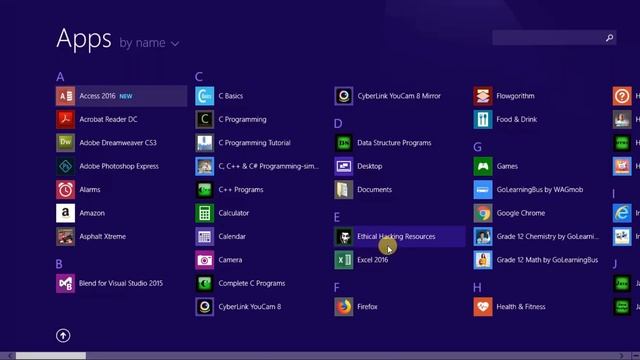Jump to letter B group header
Viewport: 640px width, 360px height.
[x=59, y=264]
